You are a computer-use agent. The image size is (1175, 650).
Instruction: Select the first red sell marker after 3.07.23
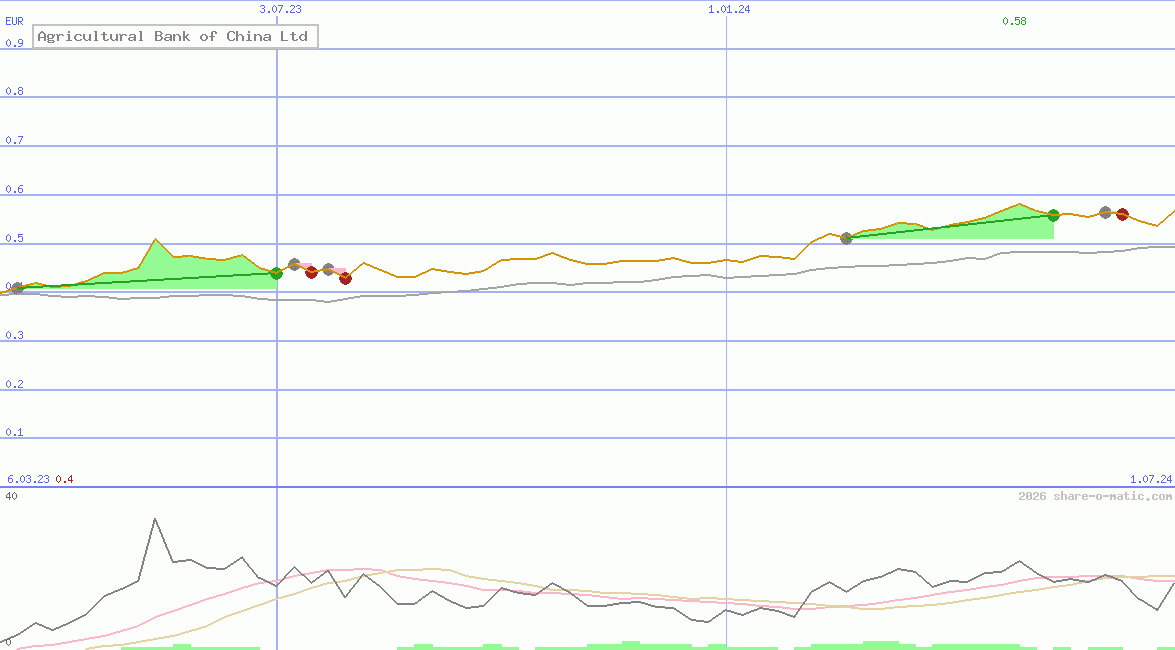[x=312, y=272]
